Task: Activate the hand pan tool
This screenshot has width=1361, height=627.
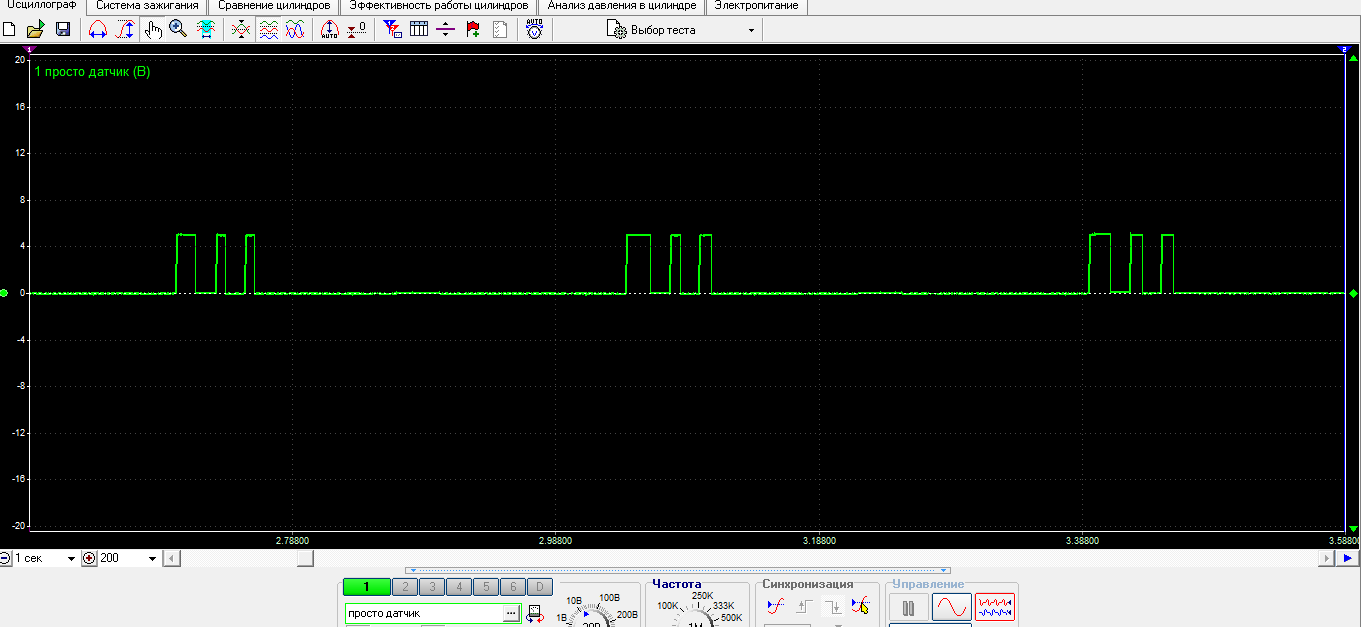Action: [152, 30]
